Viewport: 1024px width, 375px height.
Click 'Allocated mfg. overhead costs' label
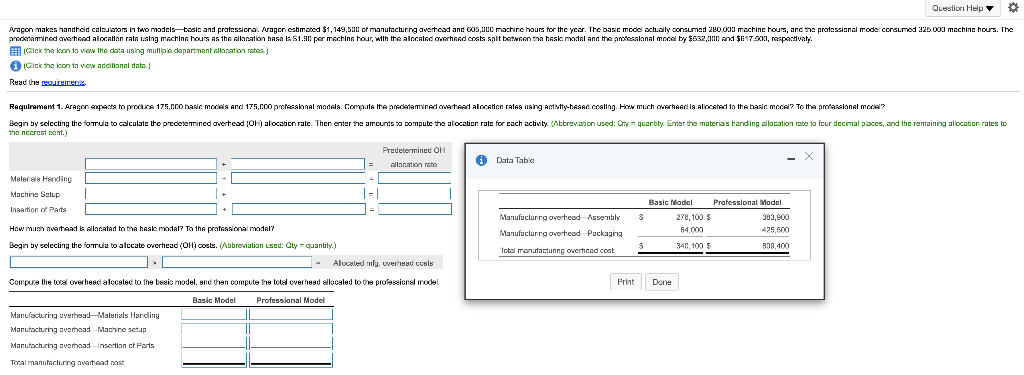coord(383,263)
